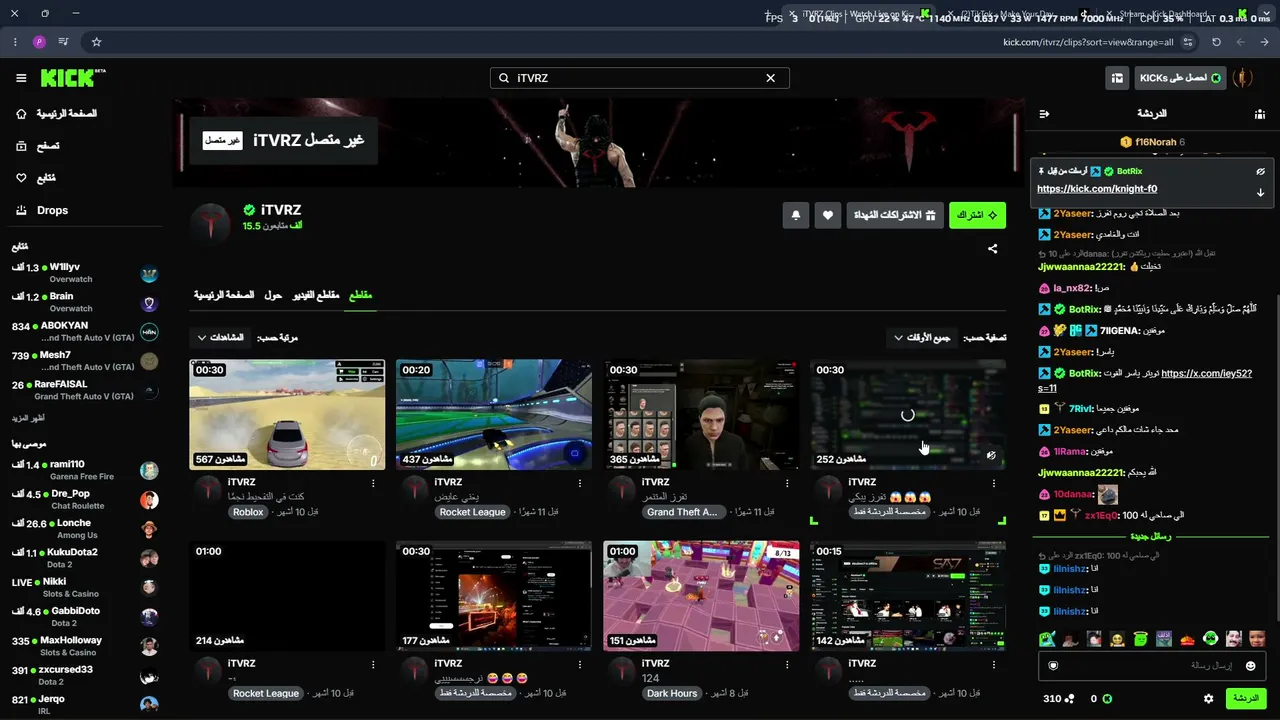Open ABOKYAN channel in sidebar
Image resolution: width=1280 pixels, height=720 pixels.
point(85,332)
